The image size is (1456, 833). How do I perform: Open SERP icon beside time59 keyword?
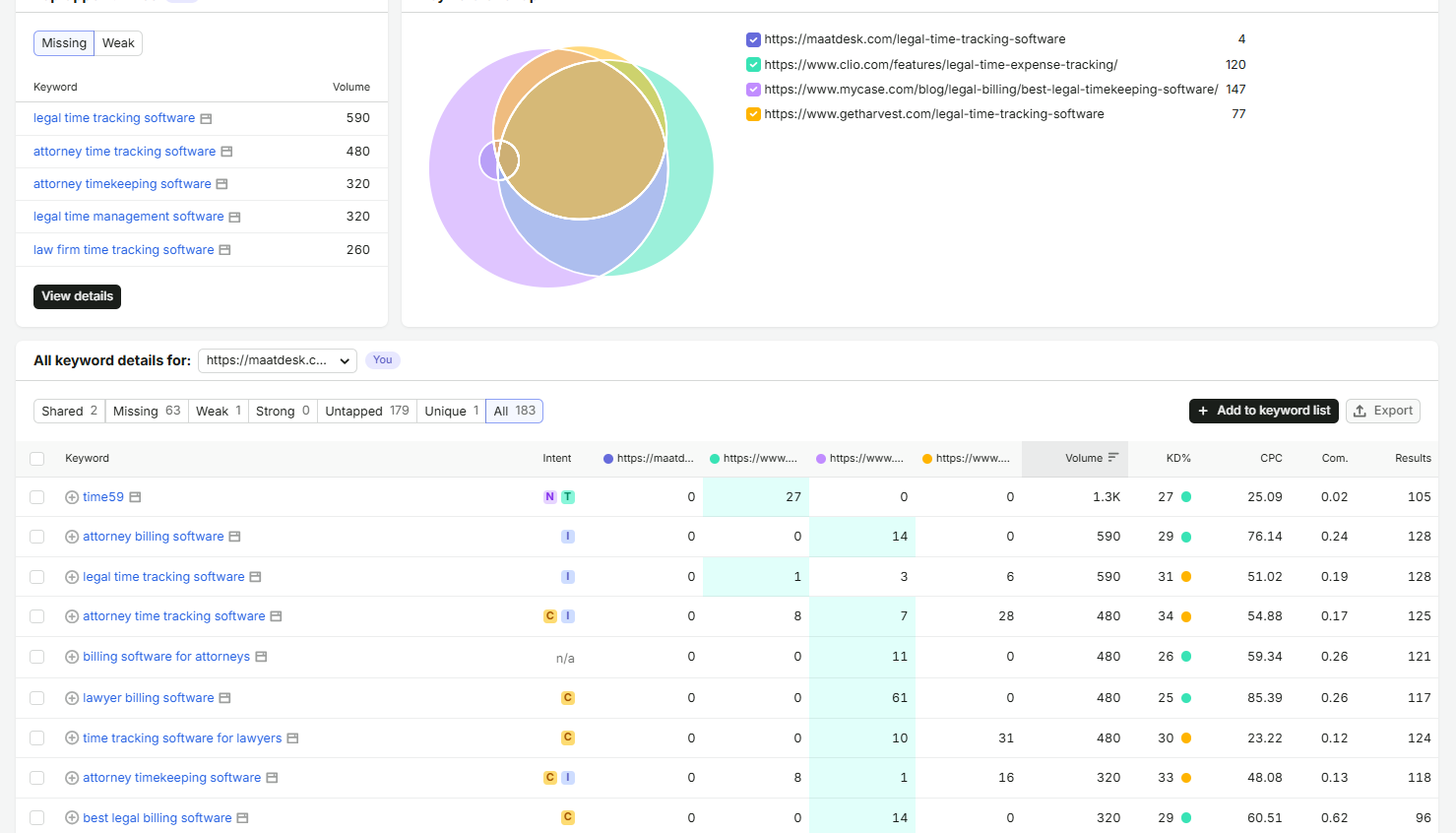coord(135,497)
